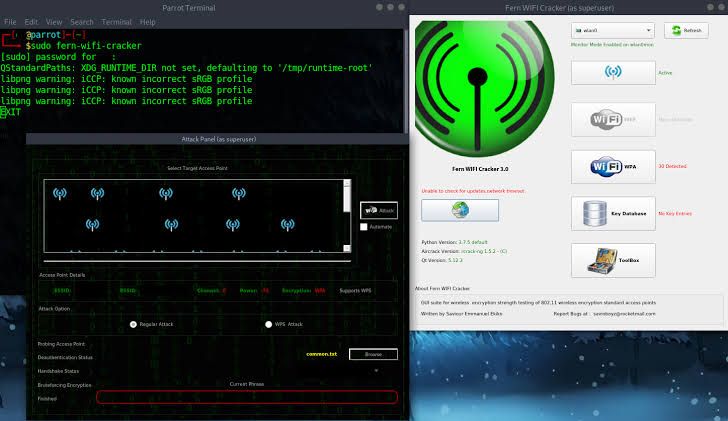Viewport: 728px width, 421px height.
Task: Open the WiFi WEP attack button
Action: [x=613, y=119]
